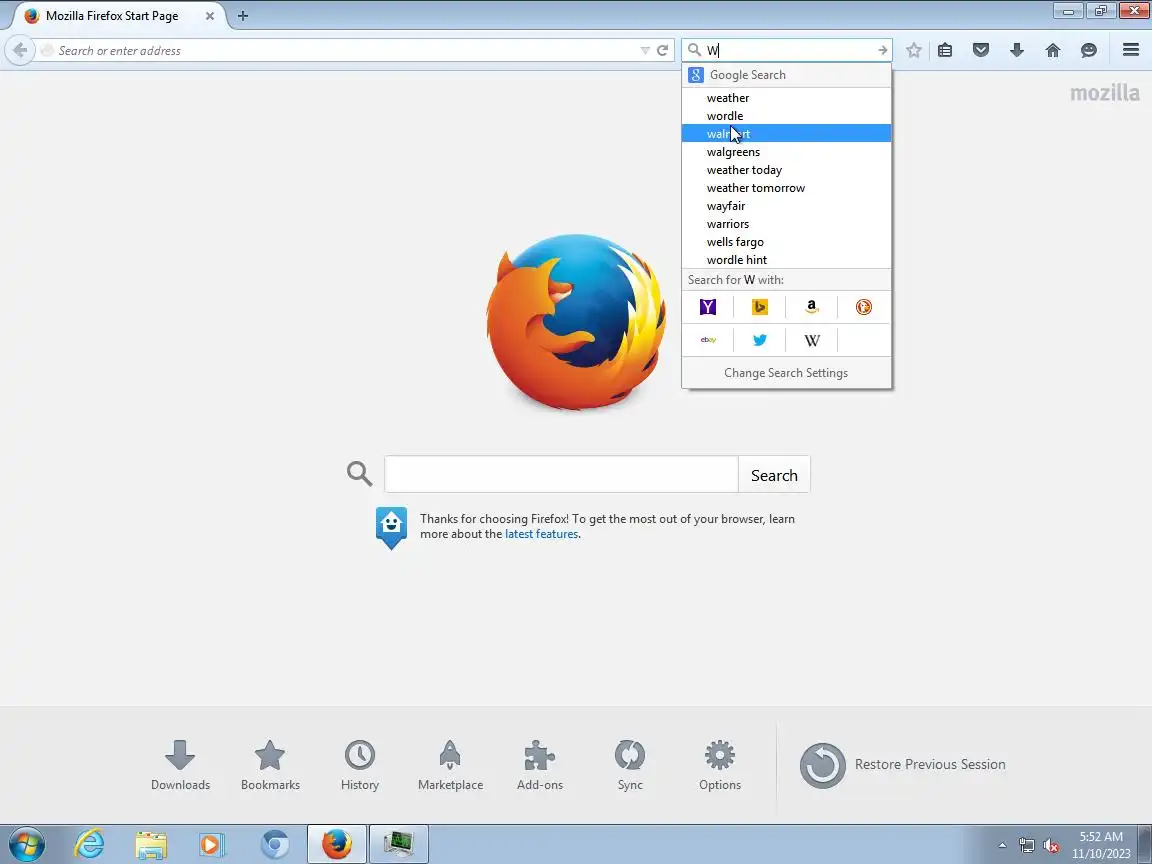Screen dimensions: 1152x864
Task: Open Chromium from the taskbar
Action: pyautogui.click(x=275, y=844)
